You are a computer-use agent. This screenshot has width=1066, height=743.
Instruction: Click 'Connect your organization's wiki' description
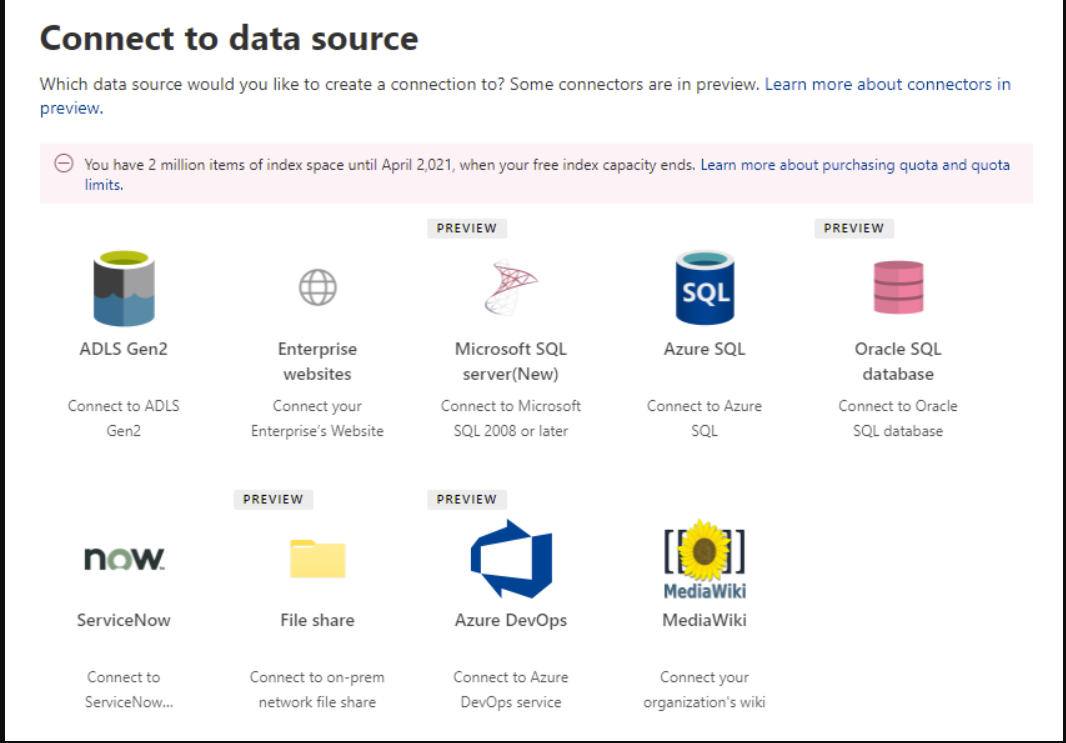pos(704,689)
